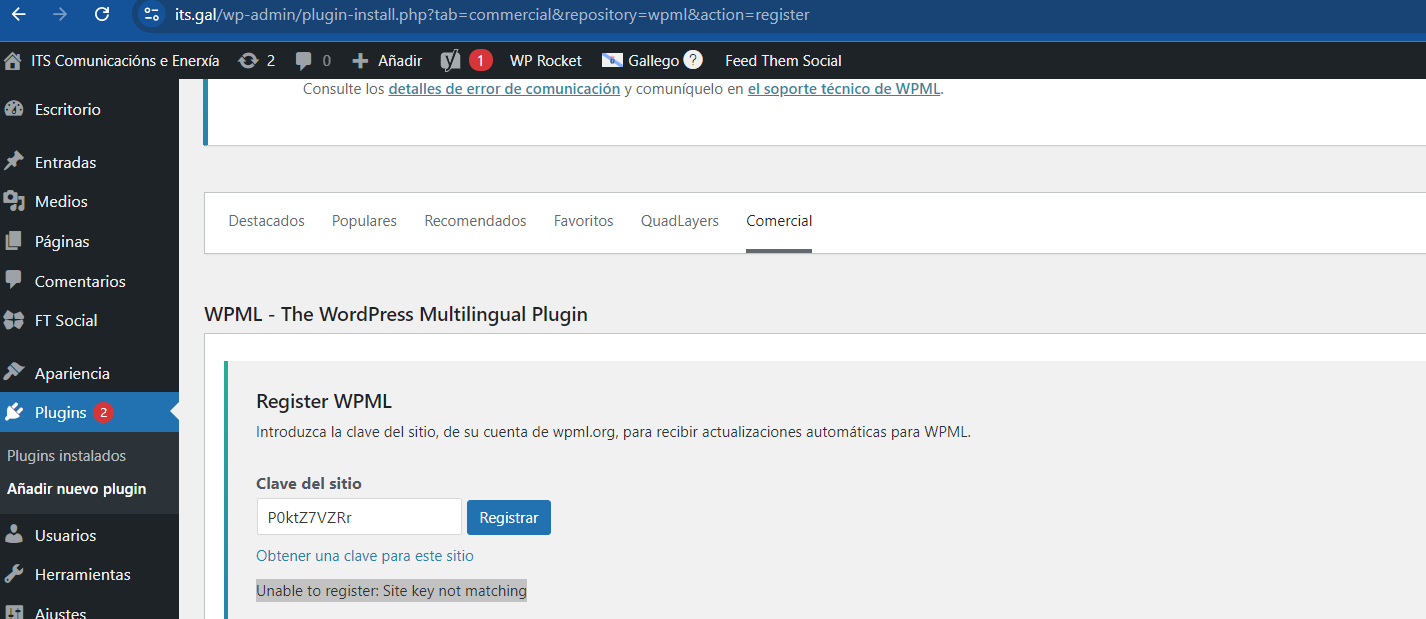Click the Entradas sidebar label
This screenshot has height=619, width=1426.
65,162
